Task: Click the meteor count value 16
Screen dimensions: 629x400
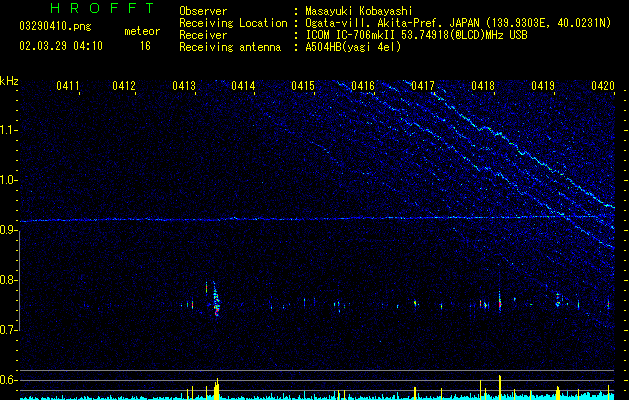Action: click(x=145, y=46)
